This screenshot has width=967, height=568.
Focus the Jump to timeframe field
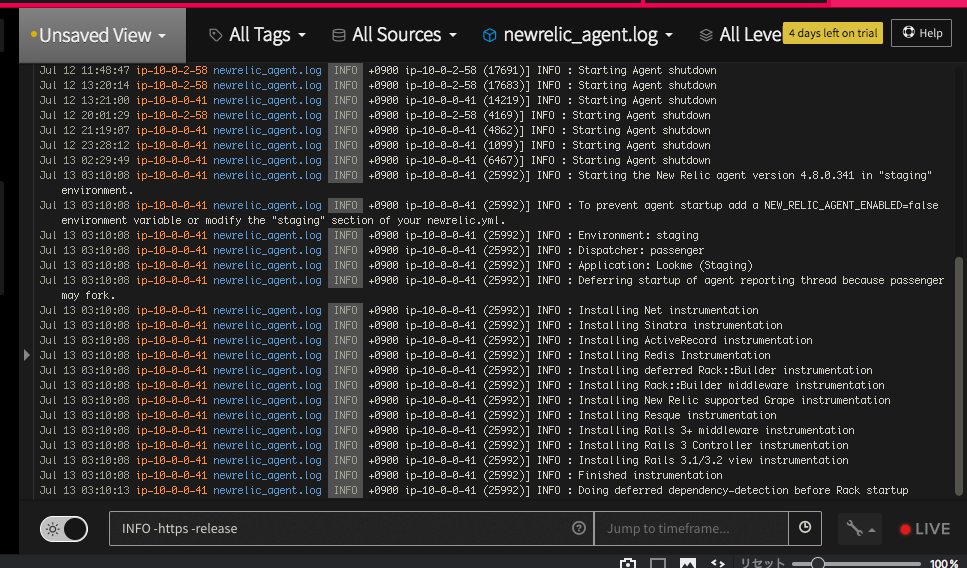click(691, 529)
